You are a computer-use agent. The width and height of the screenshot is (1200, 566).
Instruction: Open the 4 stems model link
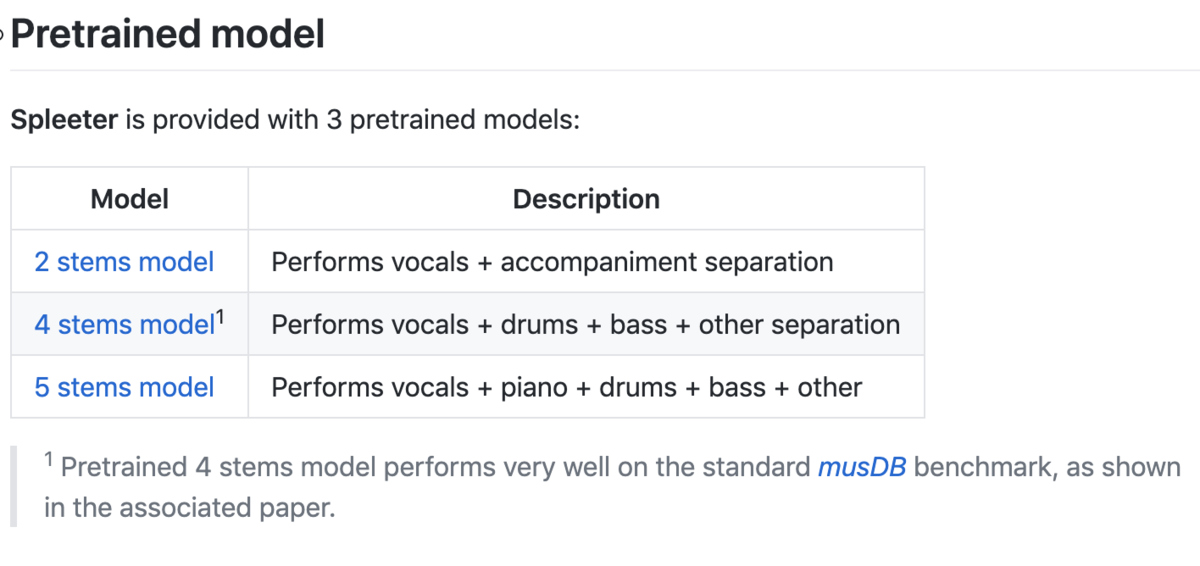[x=125, y=325]
